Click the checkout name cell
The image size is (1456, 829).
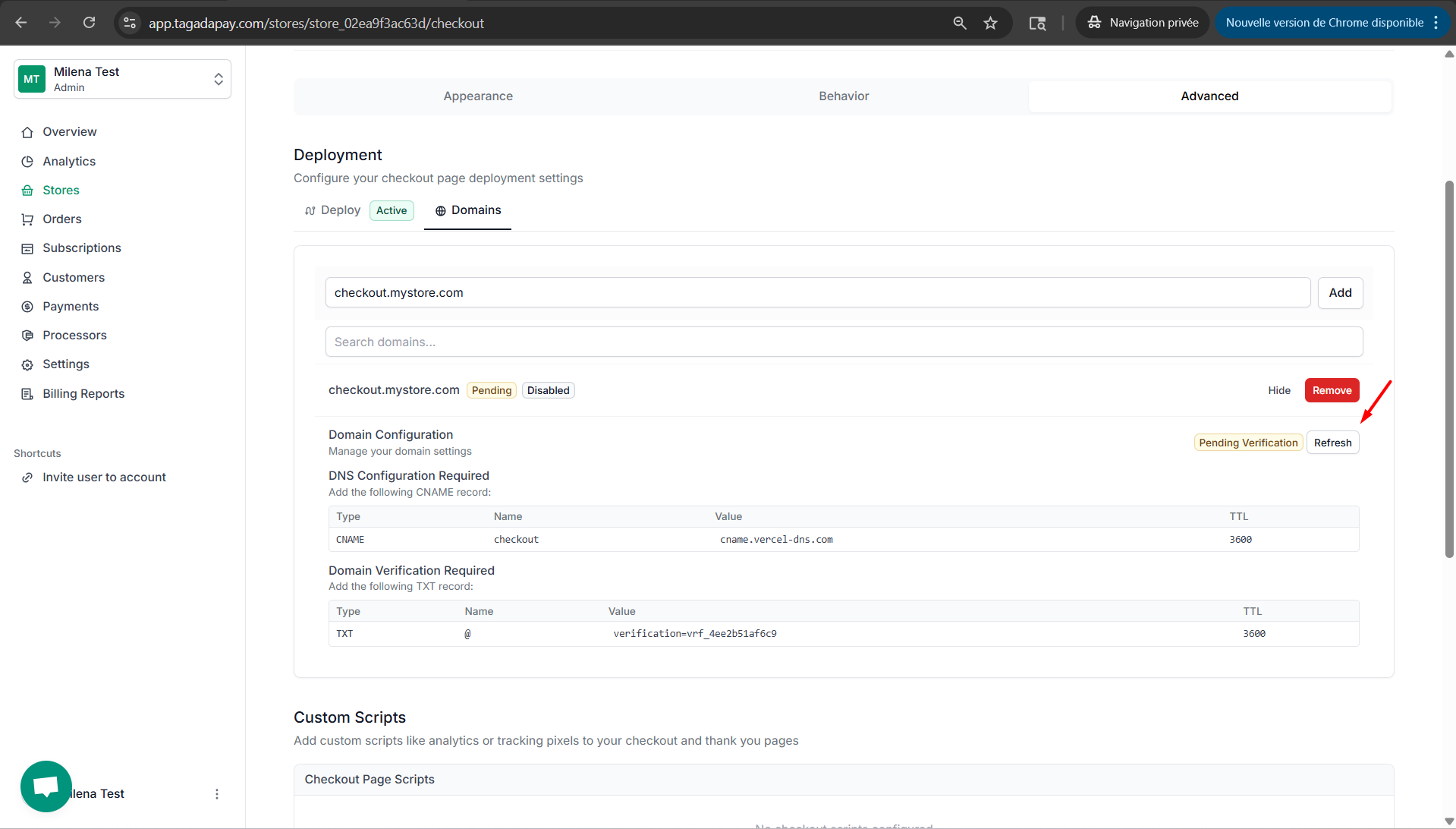click(x=516, y=540)
